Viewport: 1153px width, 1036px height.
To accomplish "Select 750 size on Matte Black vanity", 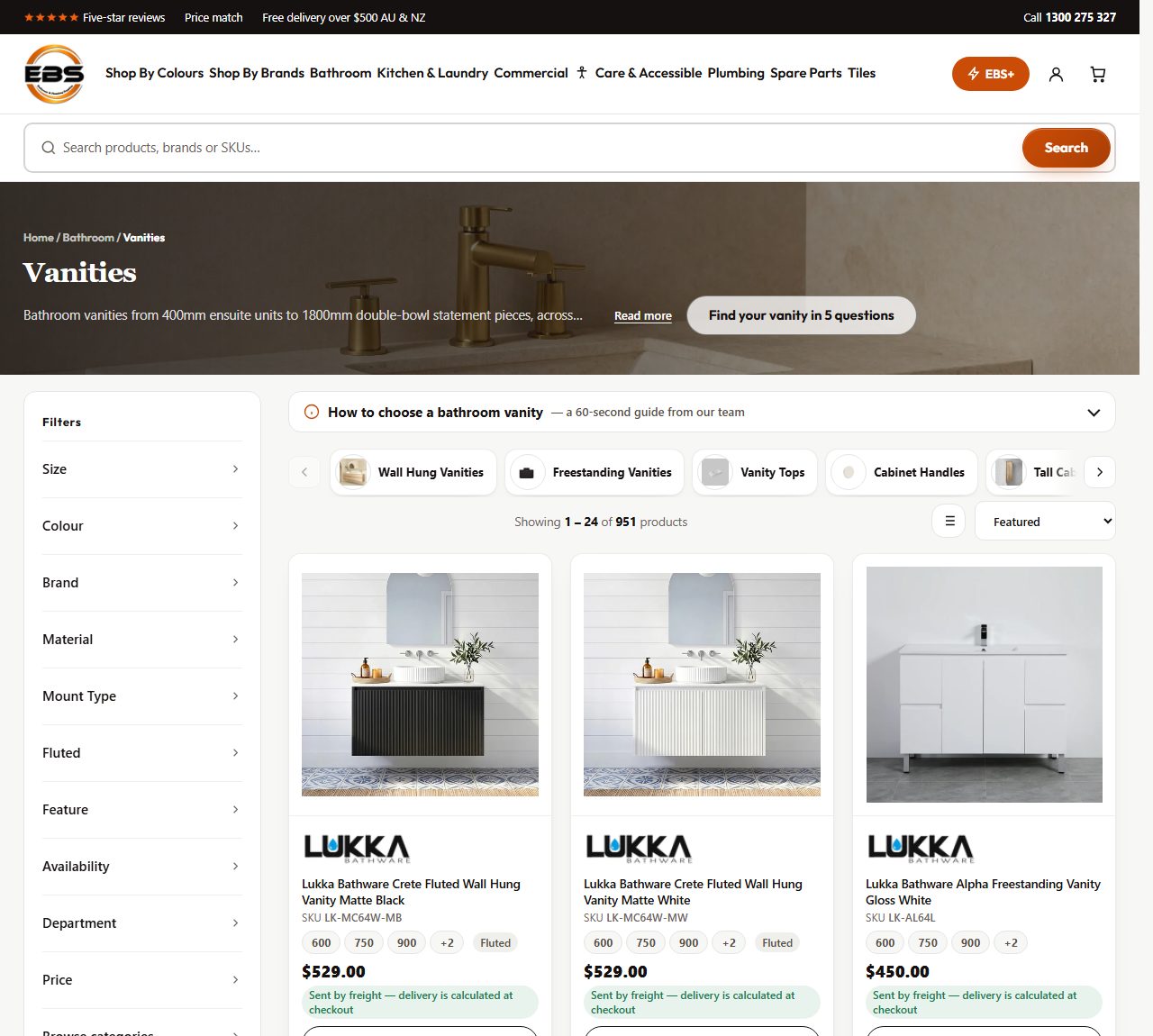I will coord(364,943).
